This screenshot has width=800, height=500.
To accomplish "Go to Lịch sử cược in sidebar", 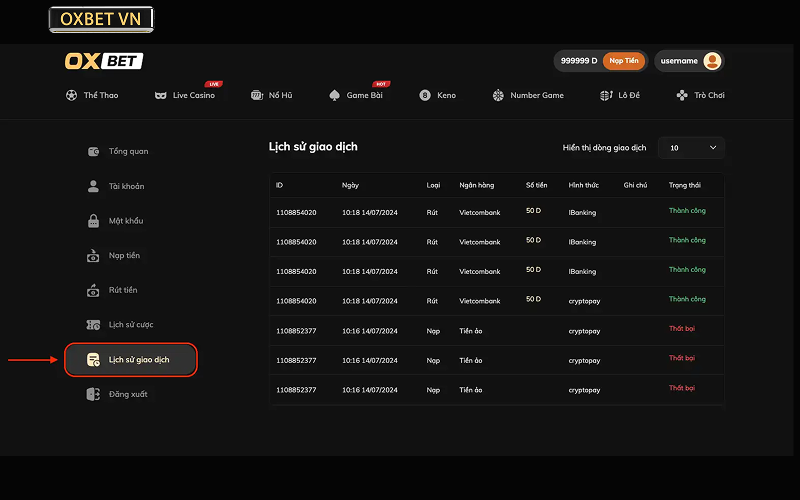I will coord(130,325).
